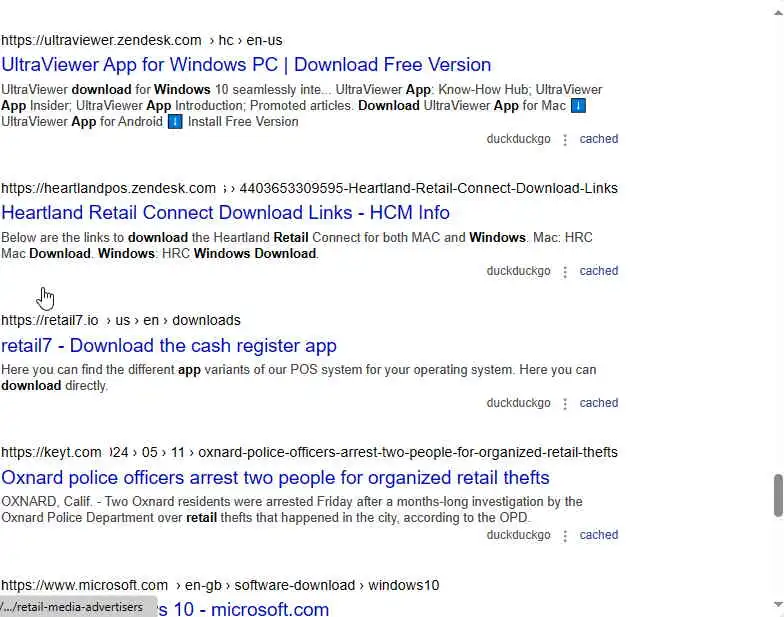Open retail7 Download the cash register app
This screenshot has width=784, height=617.
click(169, 346)
